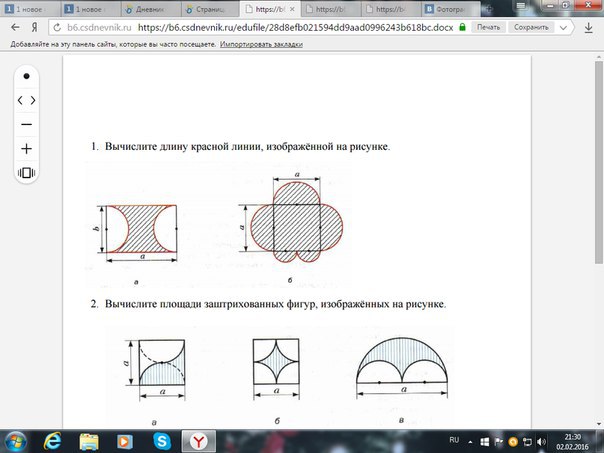The image size is (604, 453).
Task: Switch to the tab right after the active one
Action: [x=330, y=9]
